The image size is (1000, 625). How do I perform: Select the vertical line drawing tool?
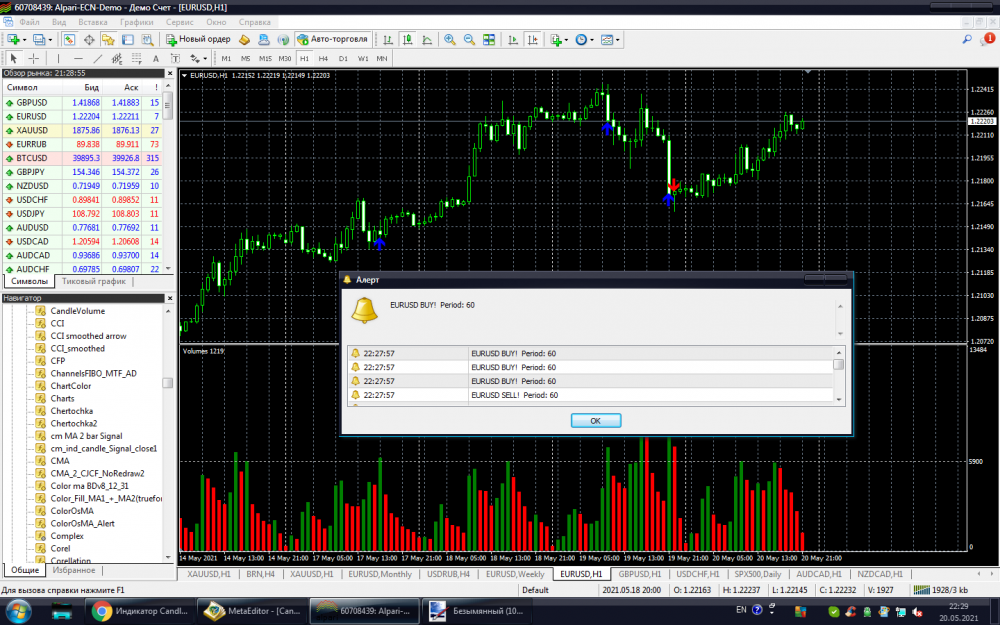tap(58, 59)
